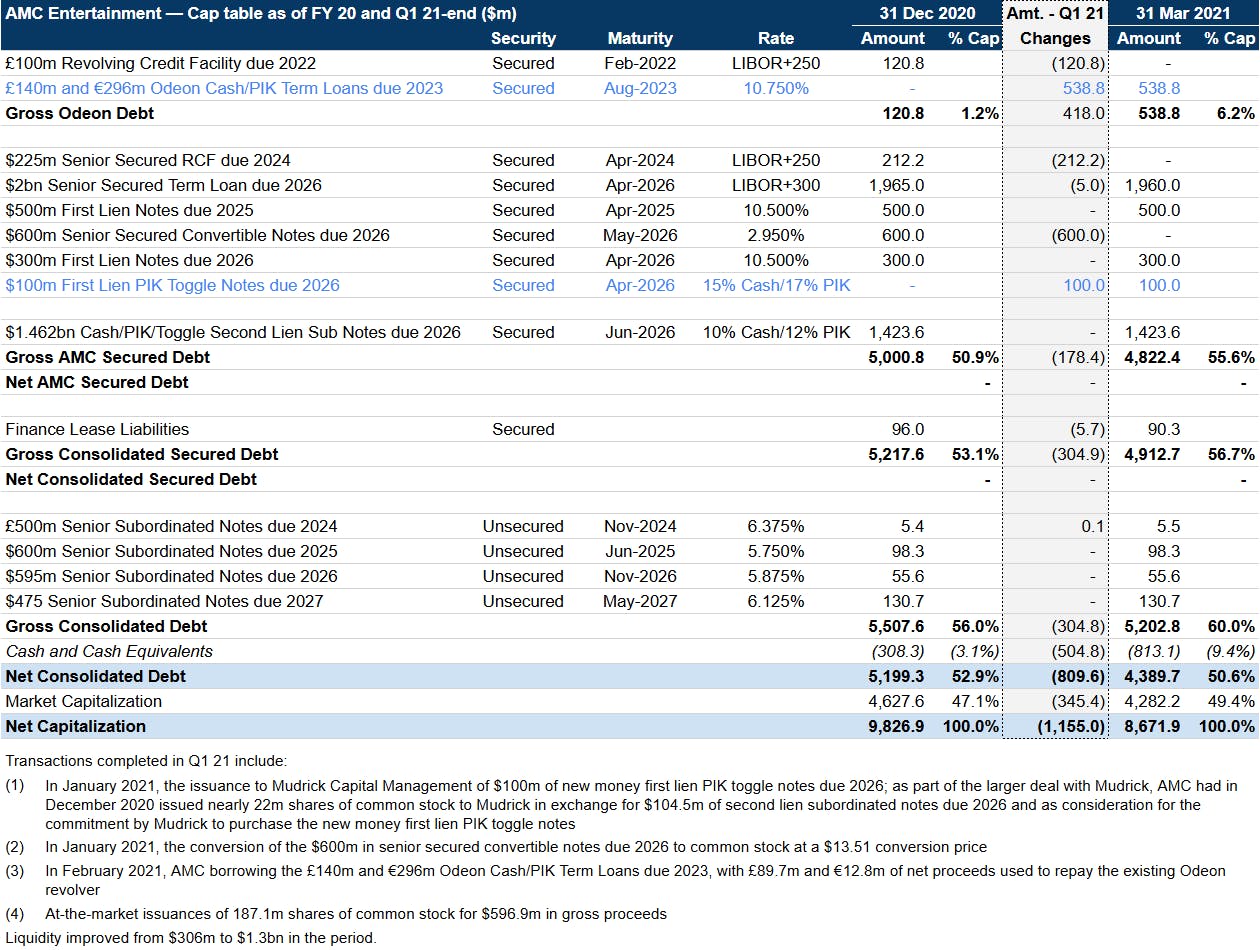The height and width of the screenshot is (950, 1260).
Task: Select '$600m Senior Subordinated Notes due 2025' label
Action: click(171, 551)
